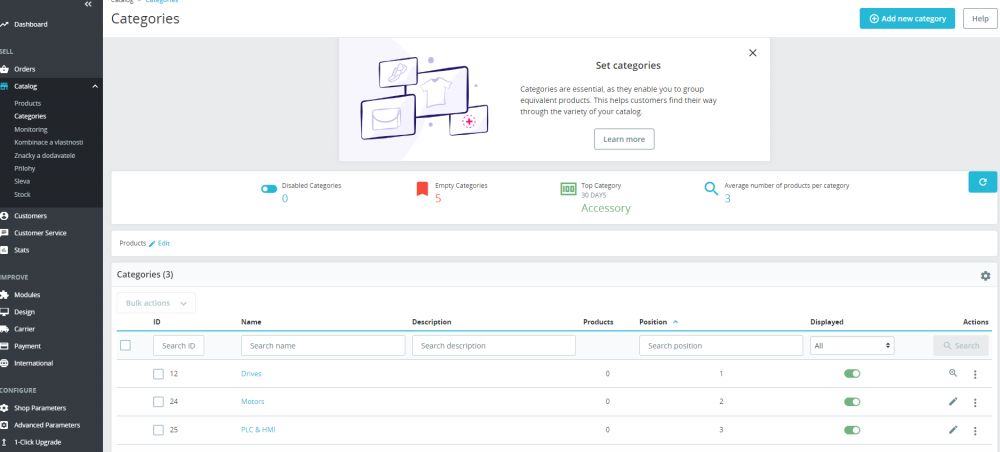Click Add new category button
Screen dimensions: 1000x452
click(907, 18)
